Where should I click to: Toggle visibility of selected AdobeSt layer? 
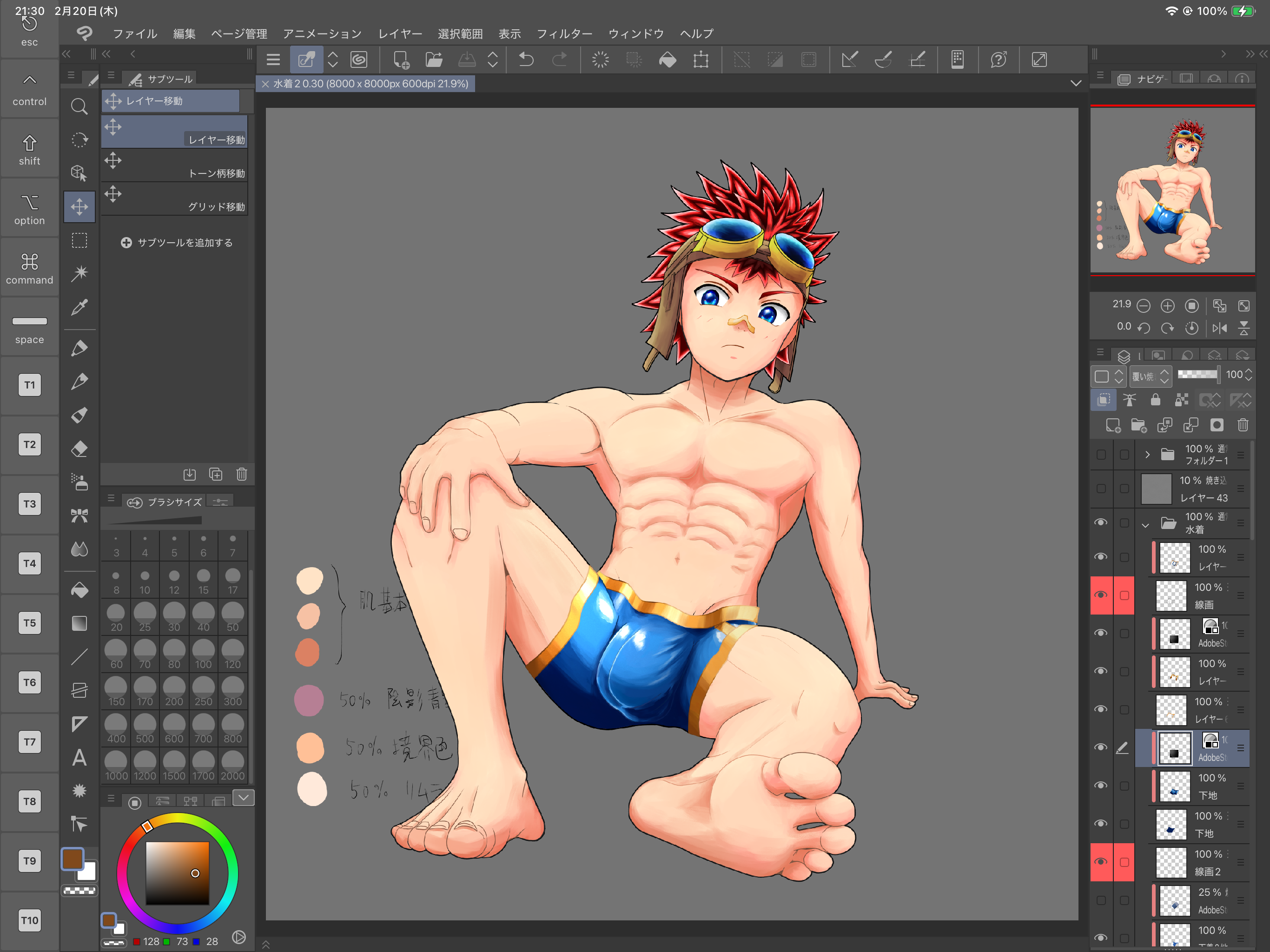[1101, 747]
